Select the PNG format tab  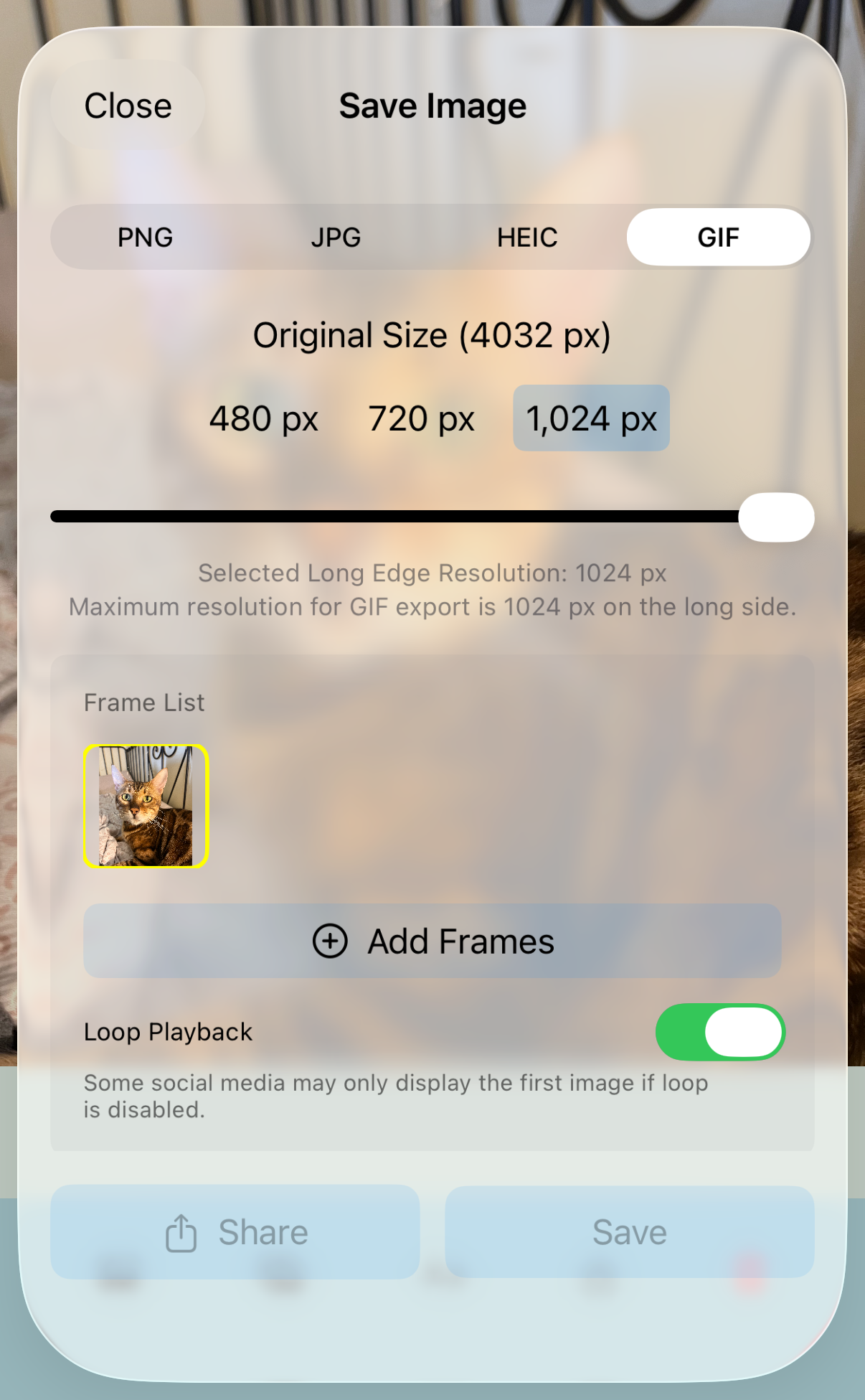coord(146,237)
